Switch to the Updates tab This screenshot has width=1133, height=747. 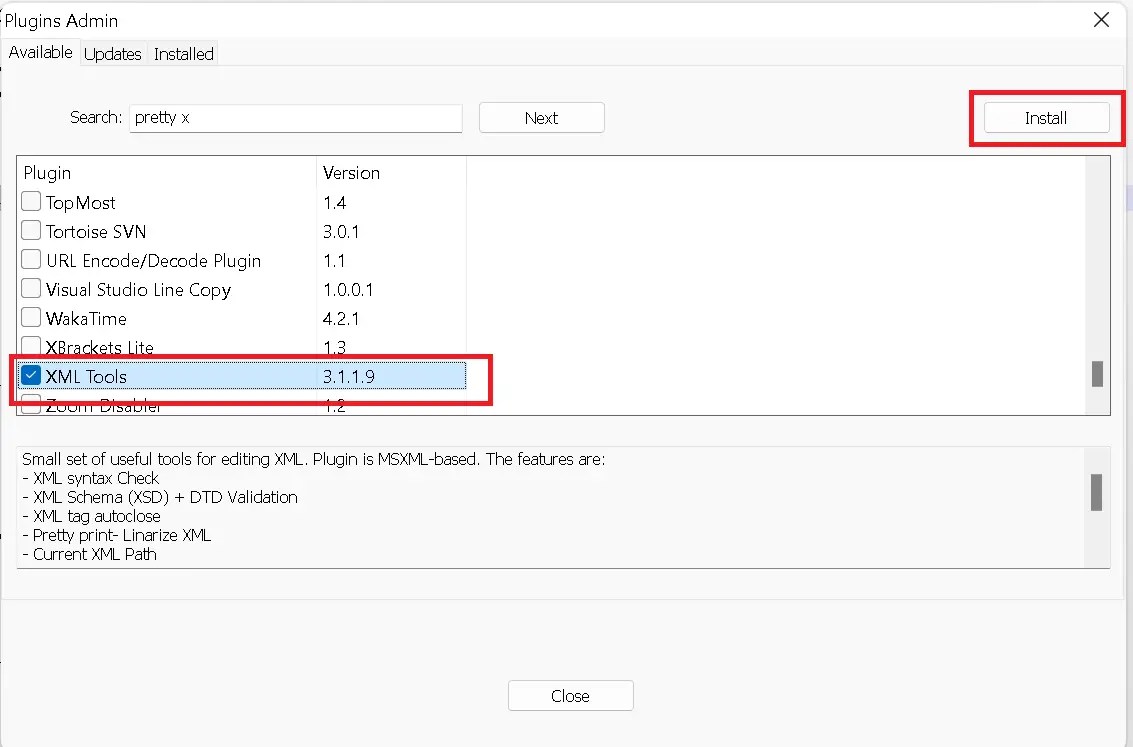point(112,54)
